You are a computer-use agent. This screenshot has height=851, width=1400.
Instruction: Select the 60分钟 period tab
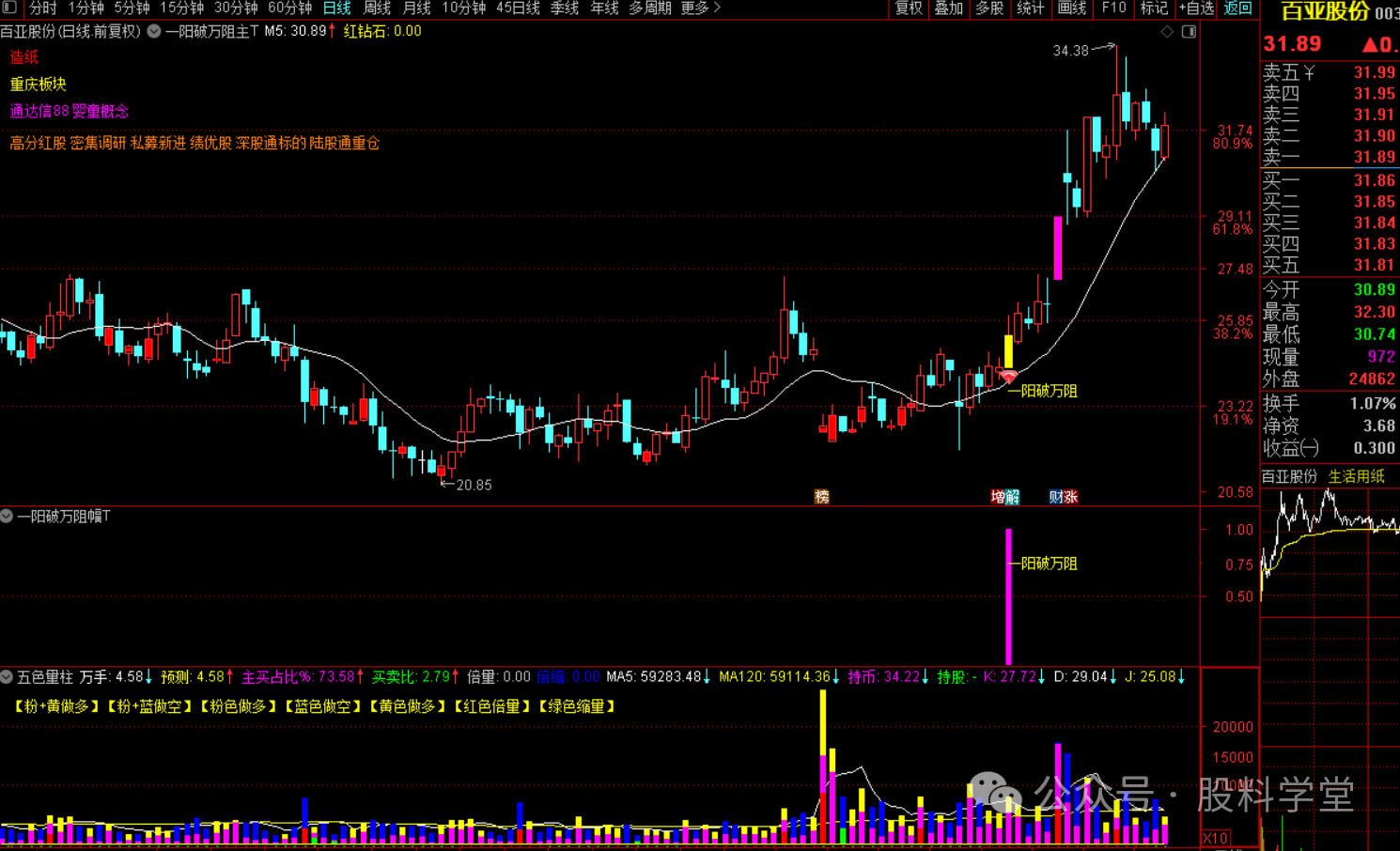289,8
